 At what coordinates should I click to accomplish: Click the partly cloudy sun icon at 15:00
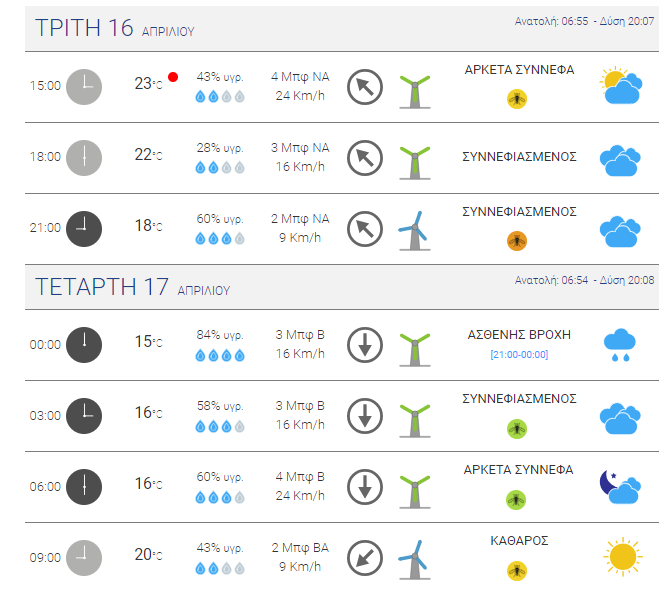tap(621, 86)
